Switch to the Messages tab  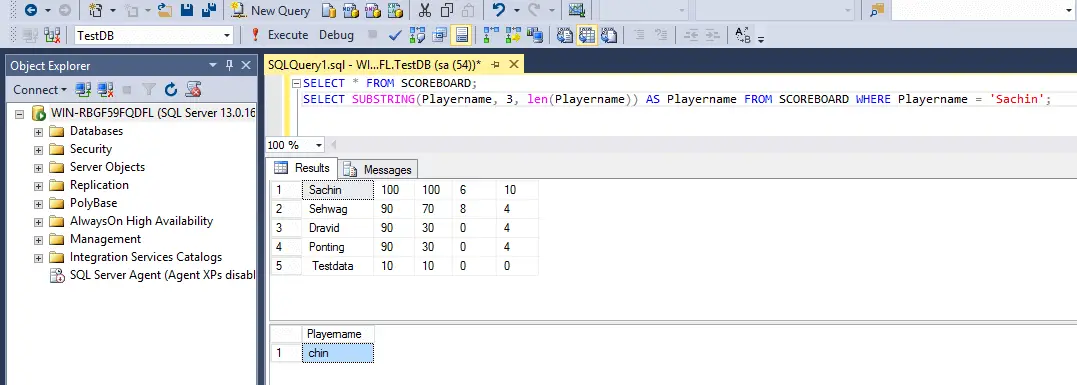pos(380,170)
